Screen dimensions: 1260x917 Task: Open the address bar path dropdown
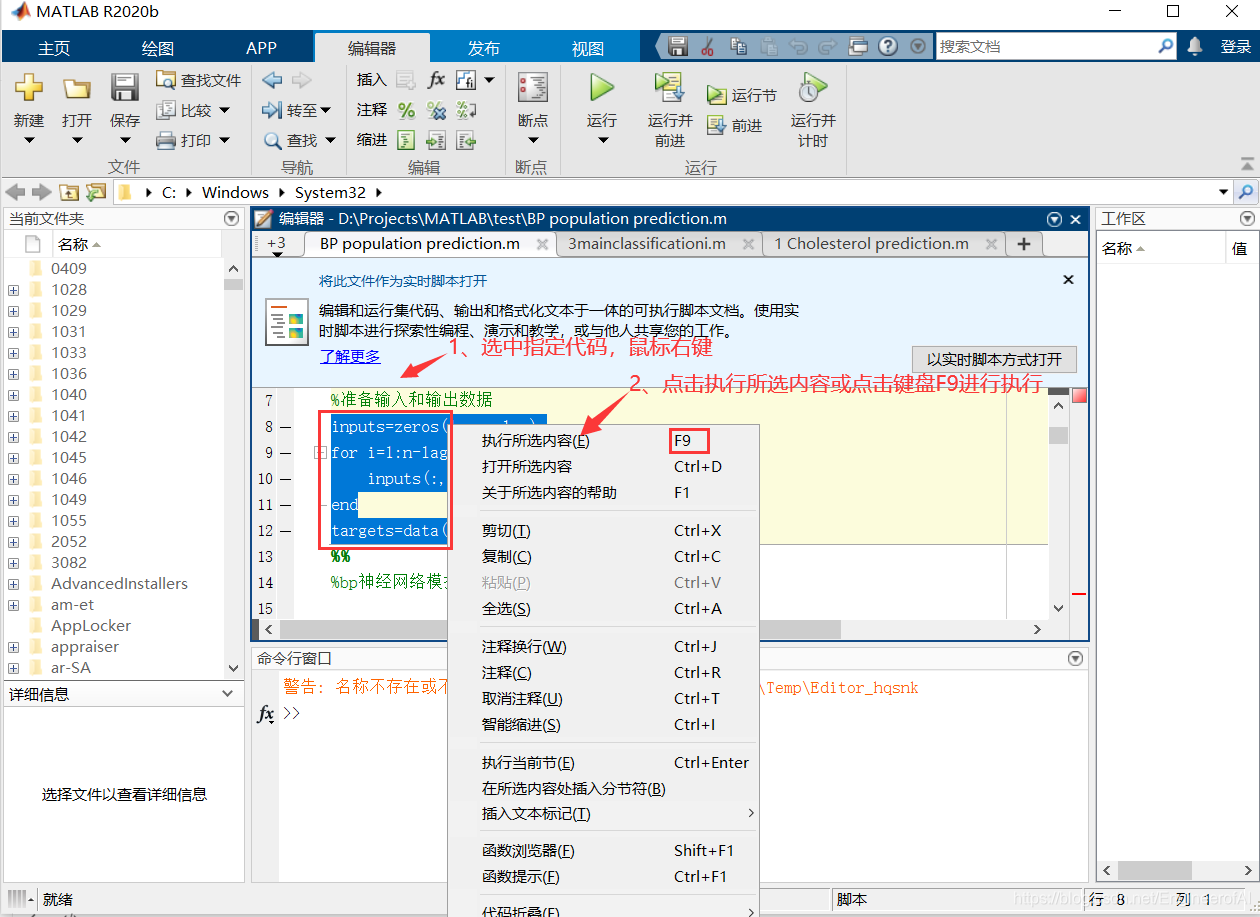click(1224, 192)
